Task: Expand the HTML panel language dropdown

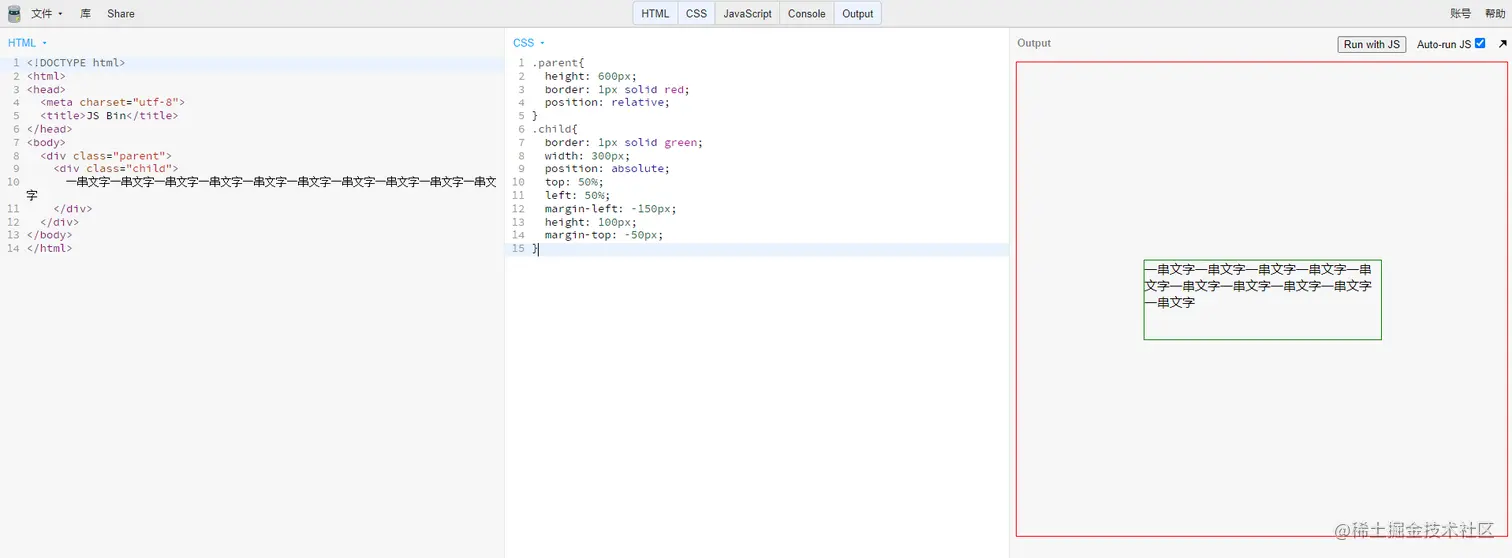Action: point(27,43)
